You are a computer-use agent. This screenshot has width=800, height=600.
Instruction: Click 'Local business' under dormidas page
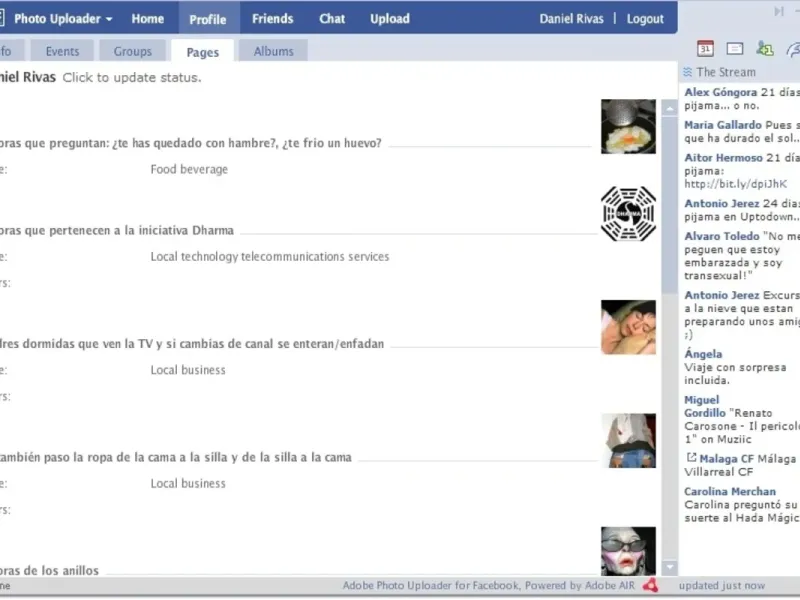188,370
